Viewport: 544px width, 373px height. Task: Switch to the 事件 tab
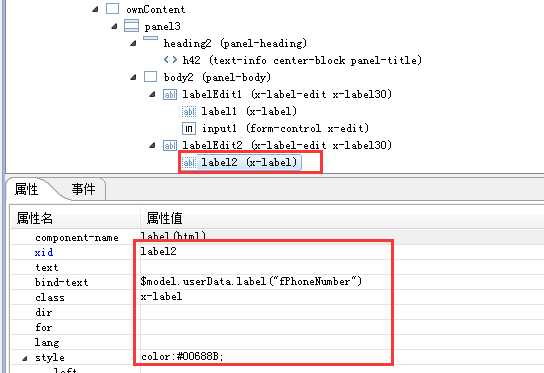click(83, 189)
